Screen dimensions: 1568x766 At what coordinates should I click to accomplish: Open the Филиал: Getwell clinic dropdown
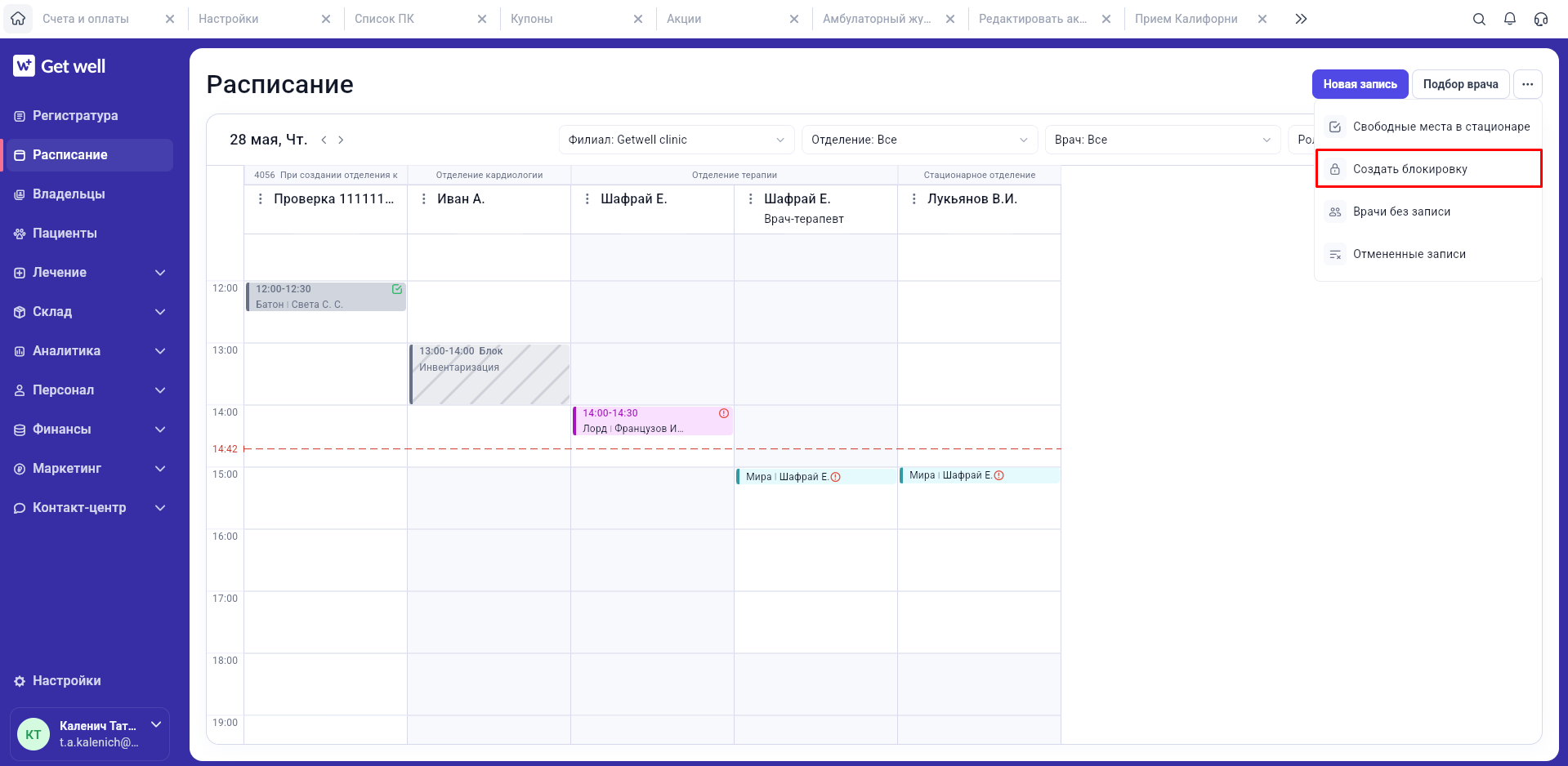click(677, 140)
